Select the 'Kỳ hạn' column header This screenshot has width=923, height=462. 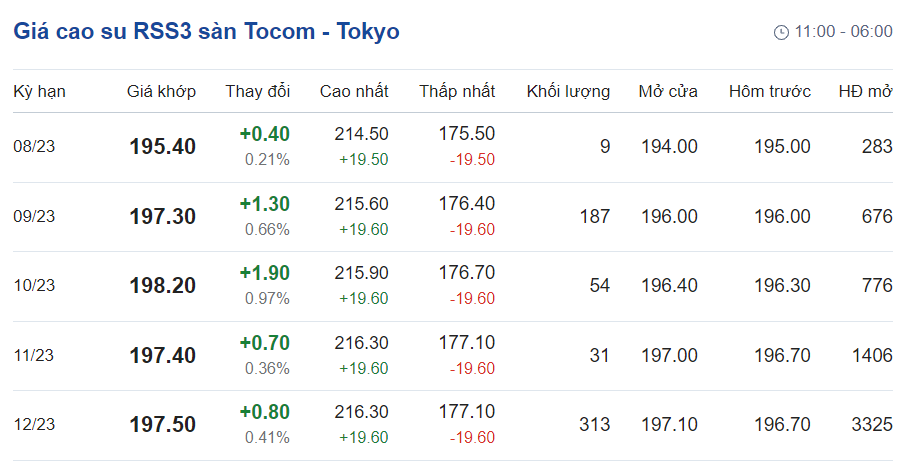pos(39,92)
